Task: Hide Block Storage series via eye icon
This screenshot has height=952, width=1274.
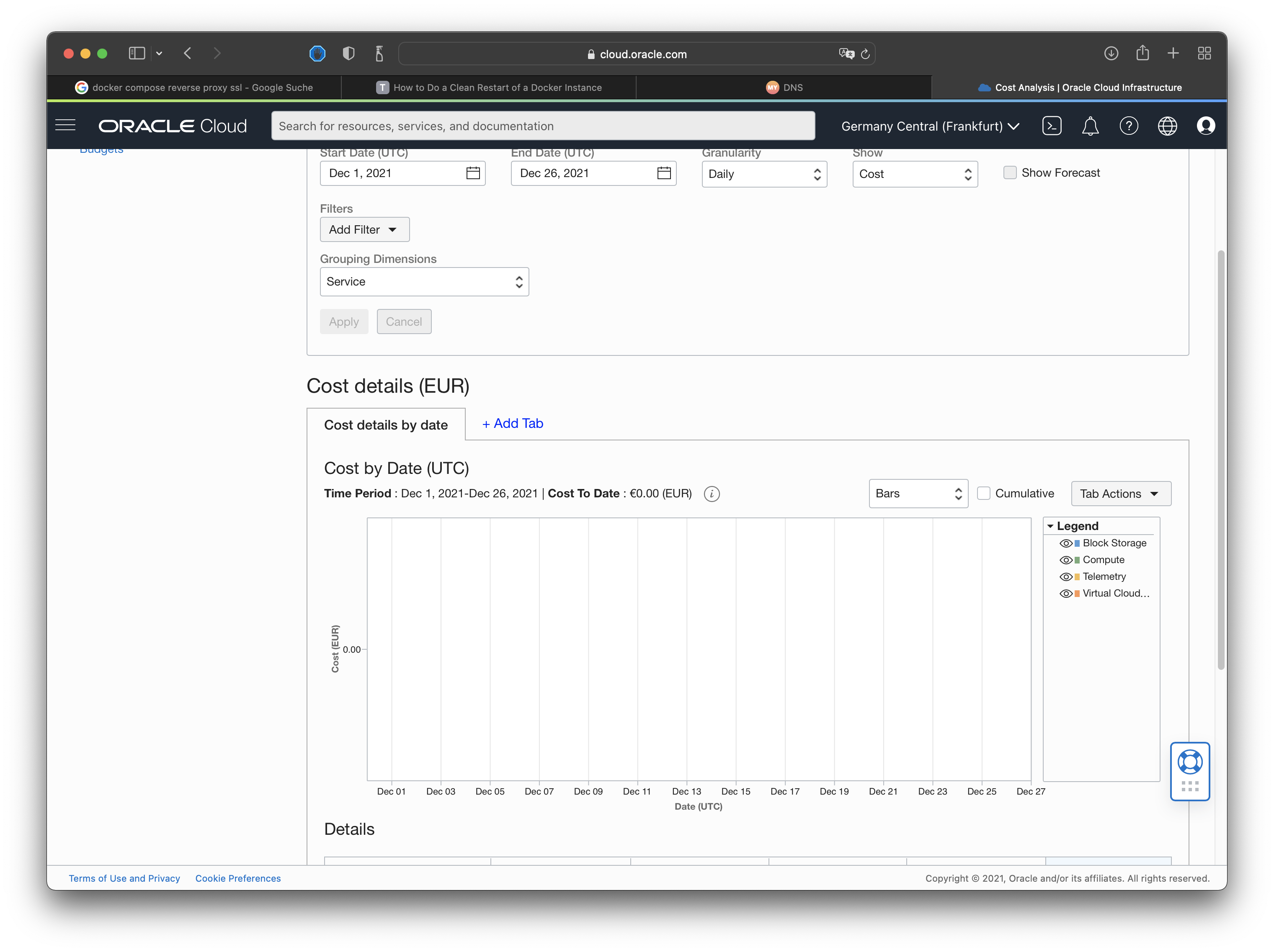Action: 1065,543
